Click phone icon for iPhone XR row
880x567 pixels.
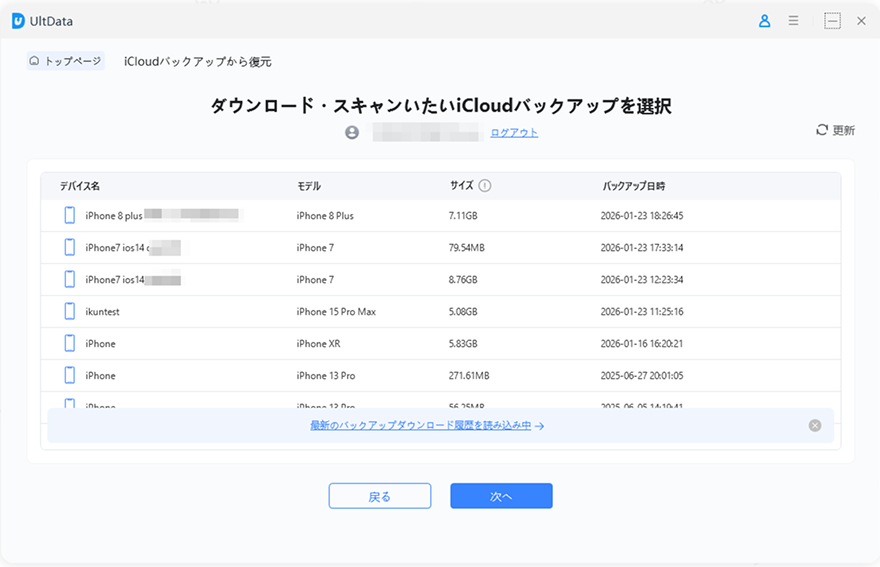[x=70, y=343]
